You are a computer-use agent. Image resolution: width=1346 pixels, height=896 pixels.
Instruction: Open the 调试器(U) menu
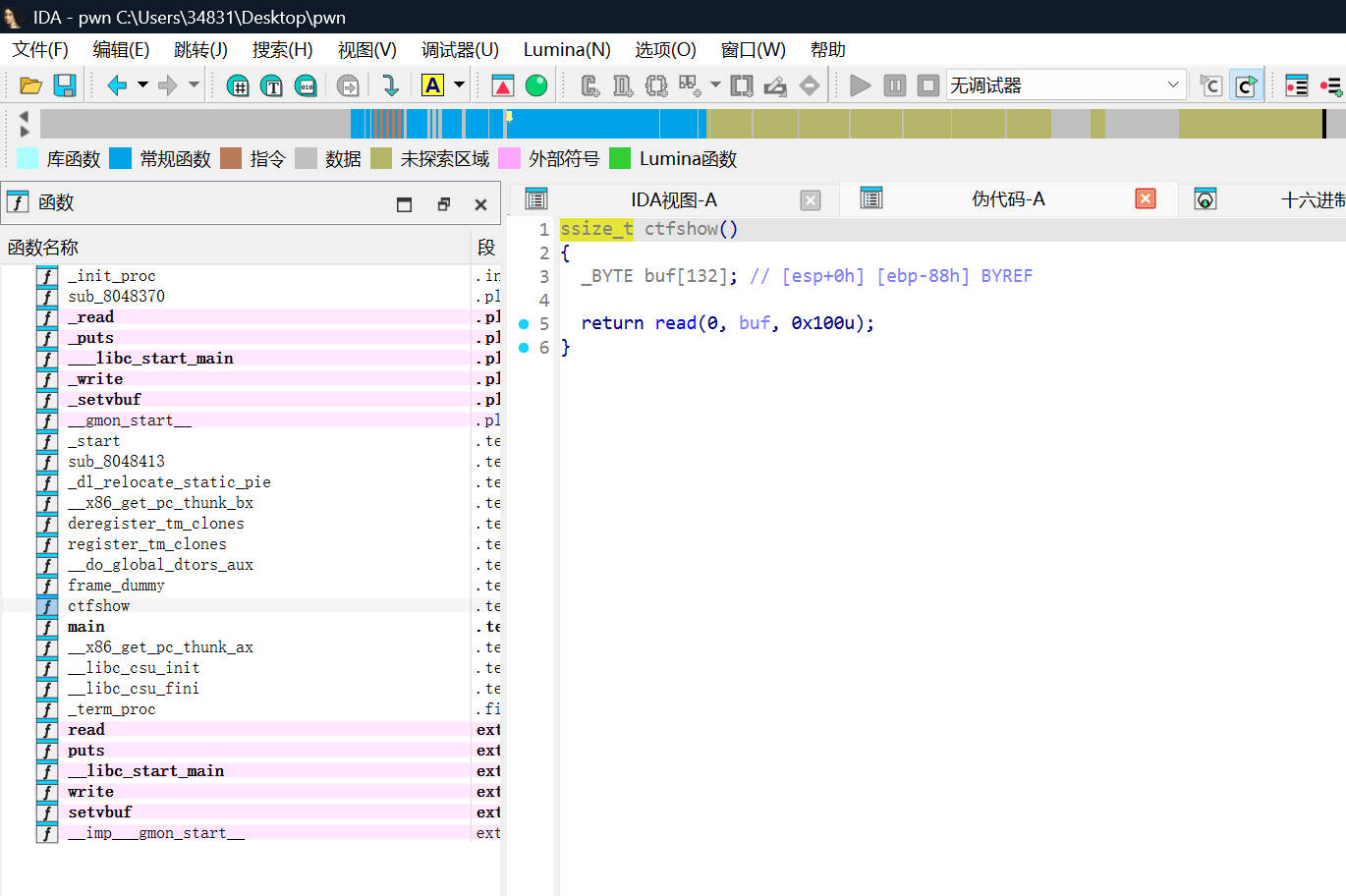[x=460, y=49]
